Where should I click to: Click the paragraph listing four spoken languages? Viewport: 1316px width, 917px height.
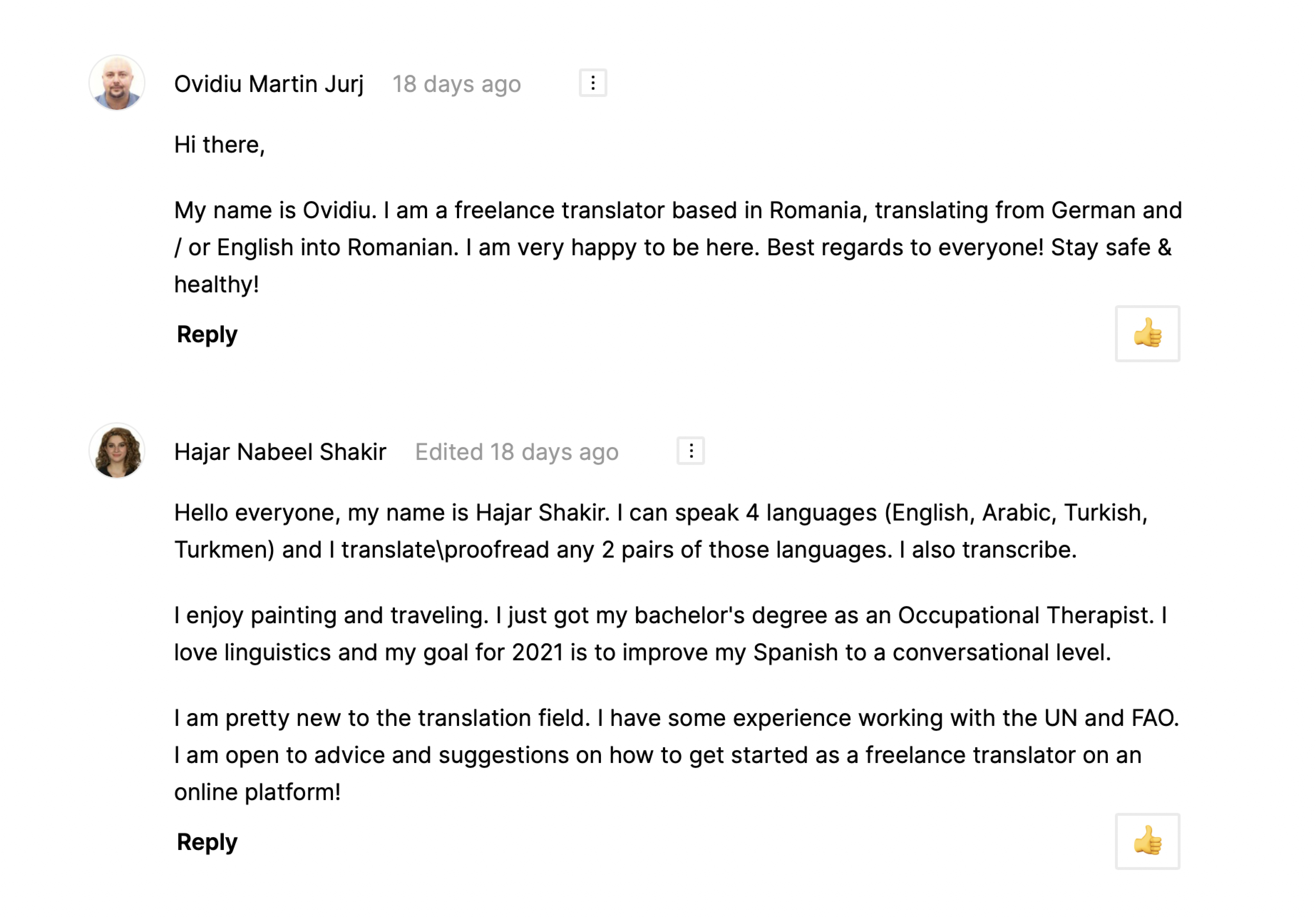(x=661, y=531)
